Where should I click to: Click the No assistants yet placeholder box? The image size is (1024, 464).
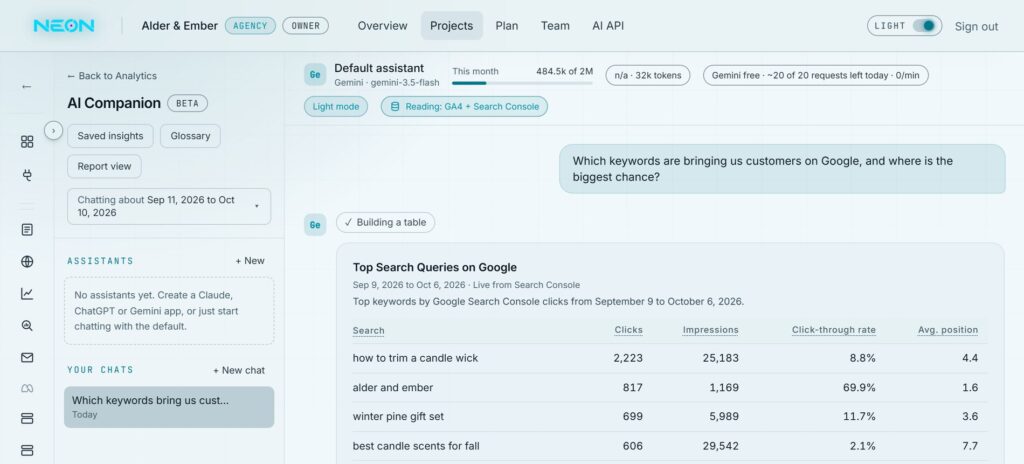pyautogui.click(x=169, y=311)
